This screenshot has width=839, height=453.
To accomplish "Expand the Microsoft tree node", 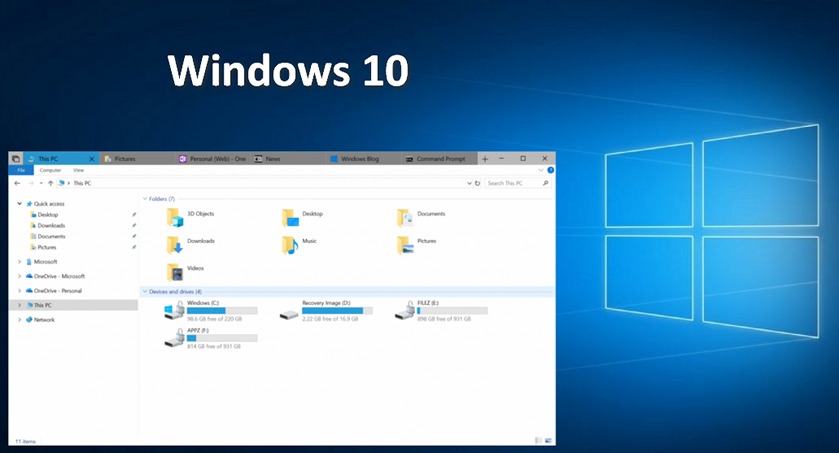I will (19, 262).
